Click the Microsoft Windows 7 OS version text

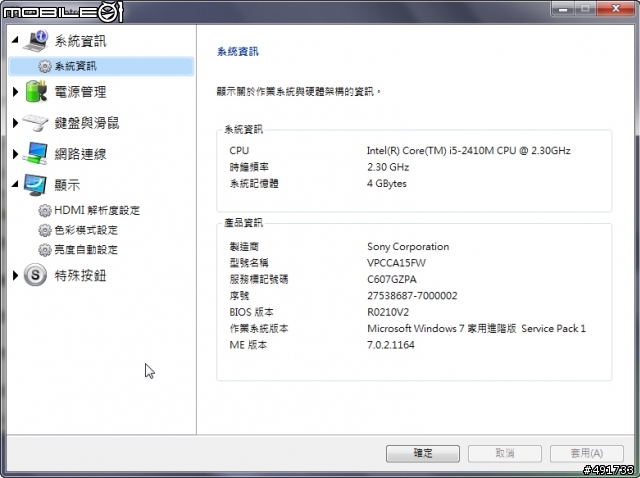[x=476, y=329]
